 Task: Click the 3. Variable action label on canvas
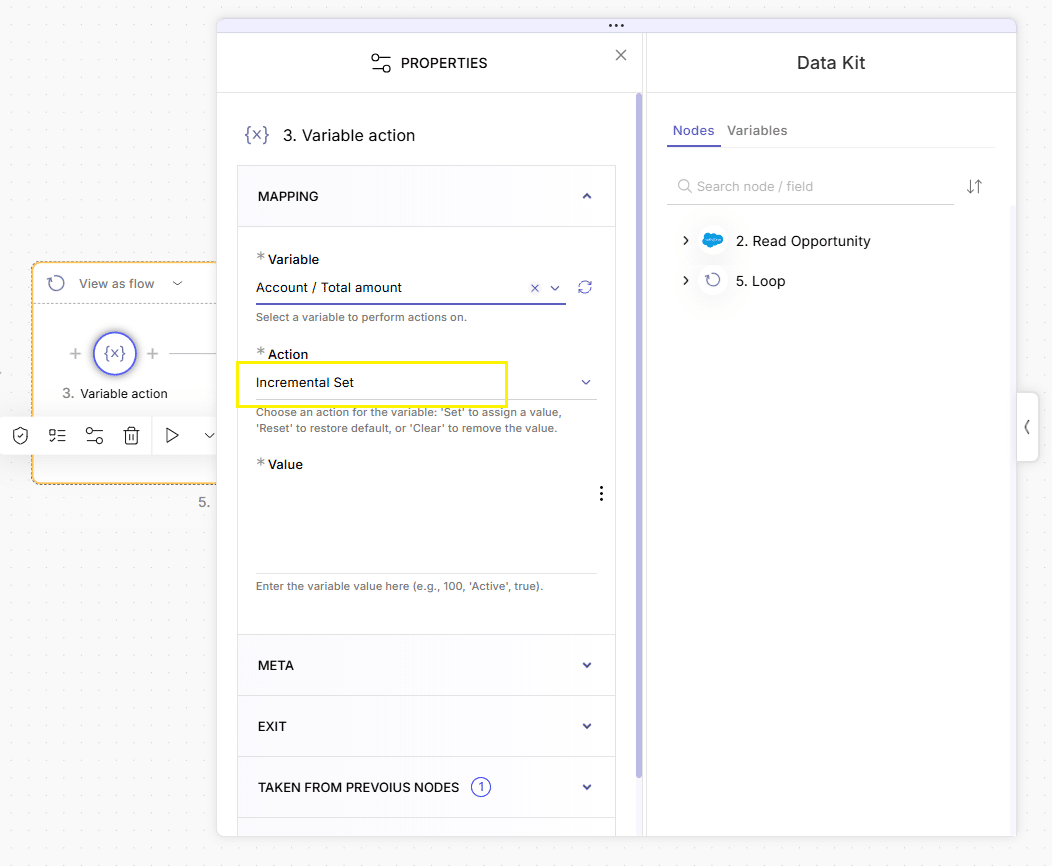click(115, 394)
